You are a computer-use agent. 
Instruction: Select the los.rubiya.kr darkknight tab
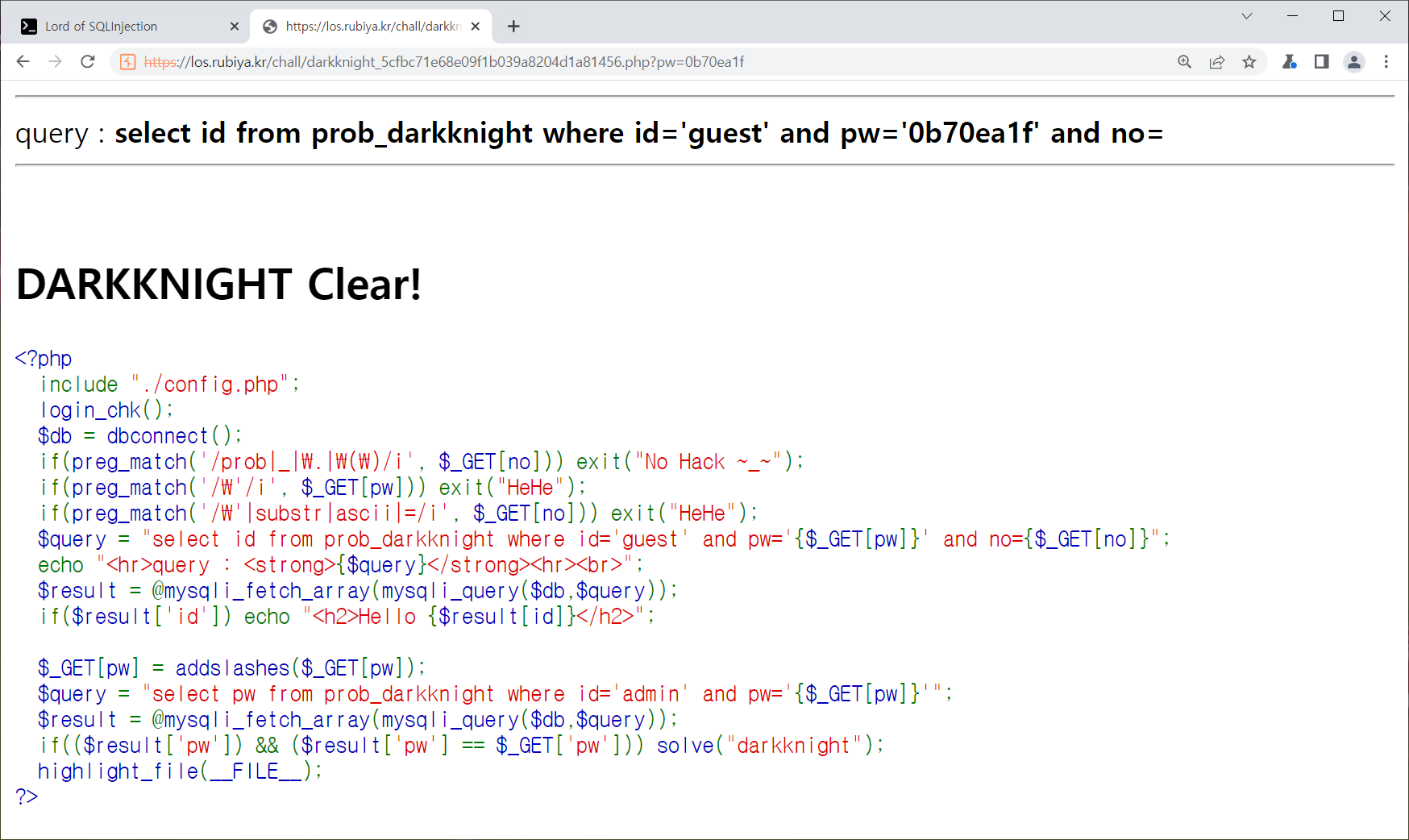coord(371,26)
